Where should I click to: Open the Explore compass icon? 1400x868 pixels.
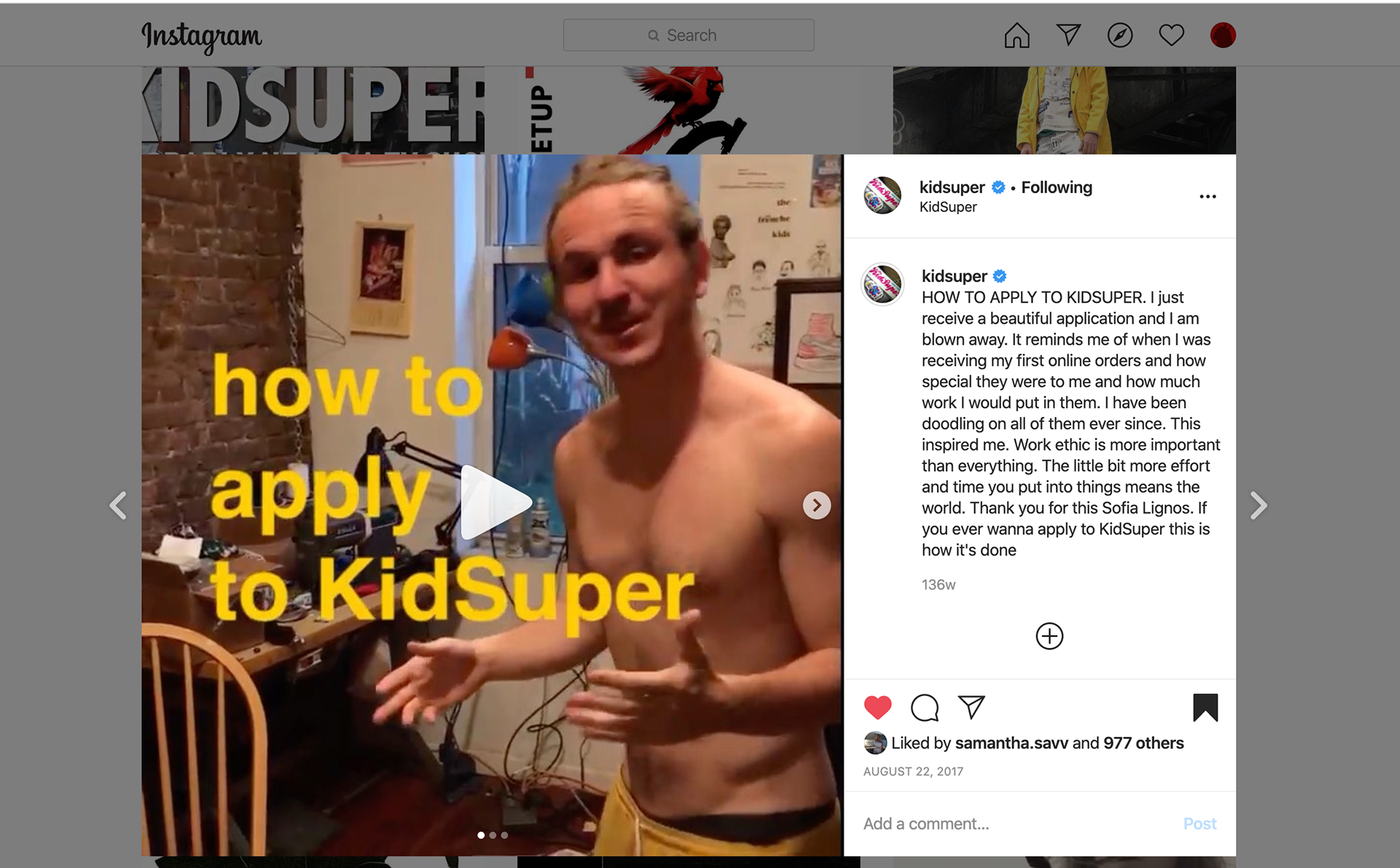1120,35
